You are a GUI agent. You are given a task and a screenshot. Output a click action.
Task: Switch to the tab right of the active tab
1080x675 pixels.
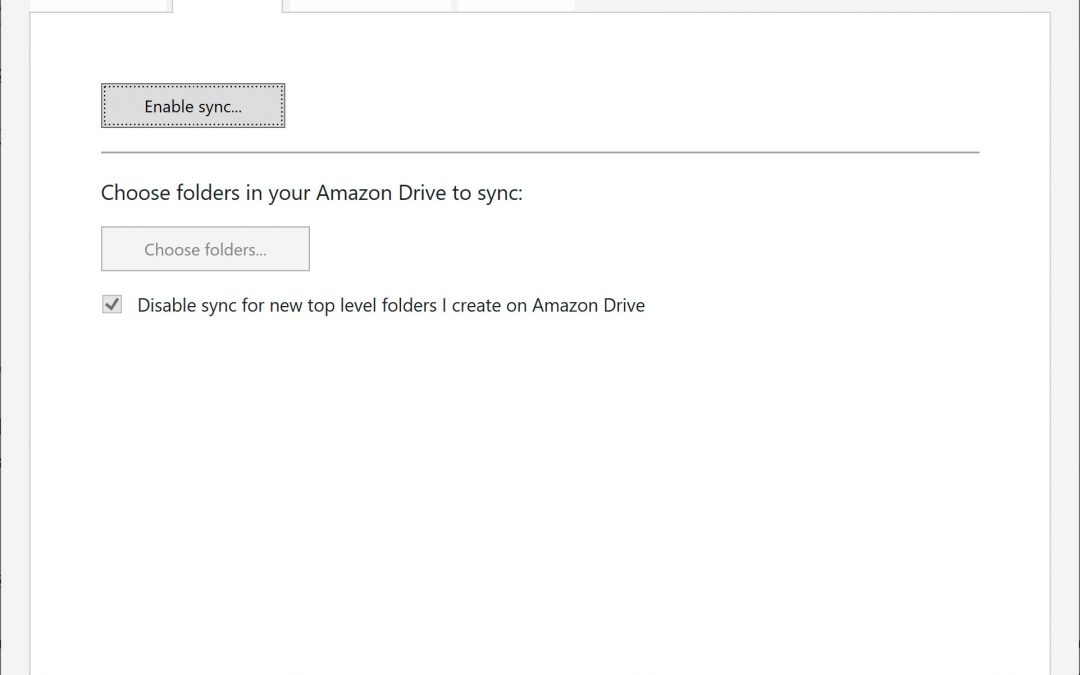[369, 5]
